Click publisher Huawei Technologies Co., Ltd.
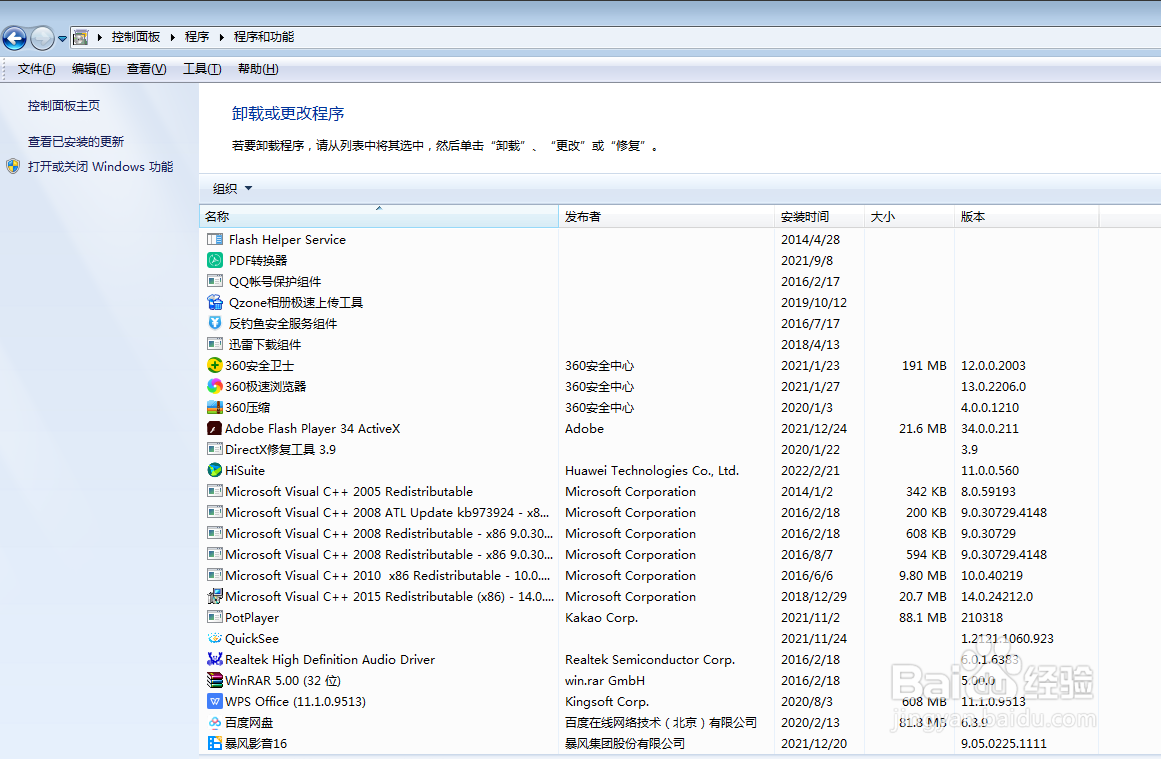1161x759 pixels. click(x=652, y=470)
